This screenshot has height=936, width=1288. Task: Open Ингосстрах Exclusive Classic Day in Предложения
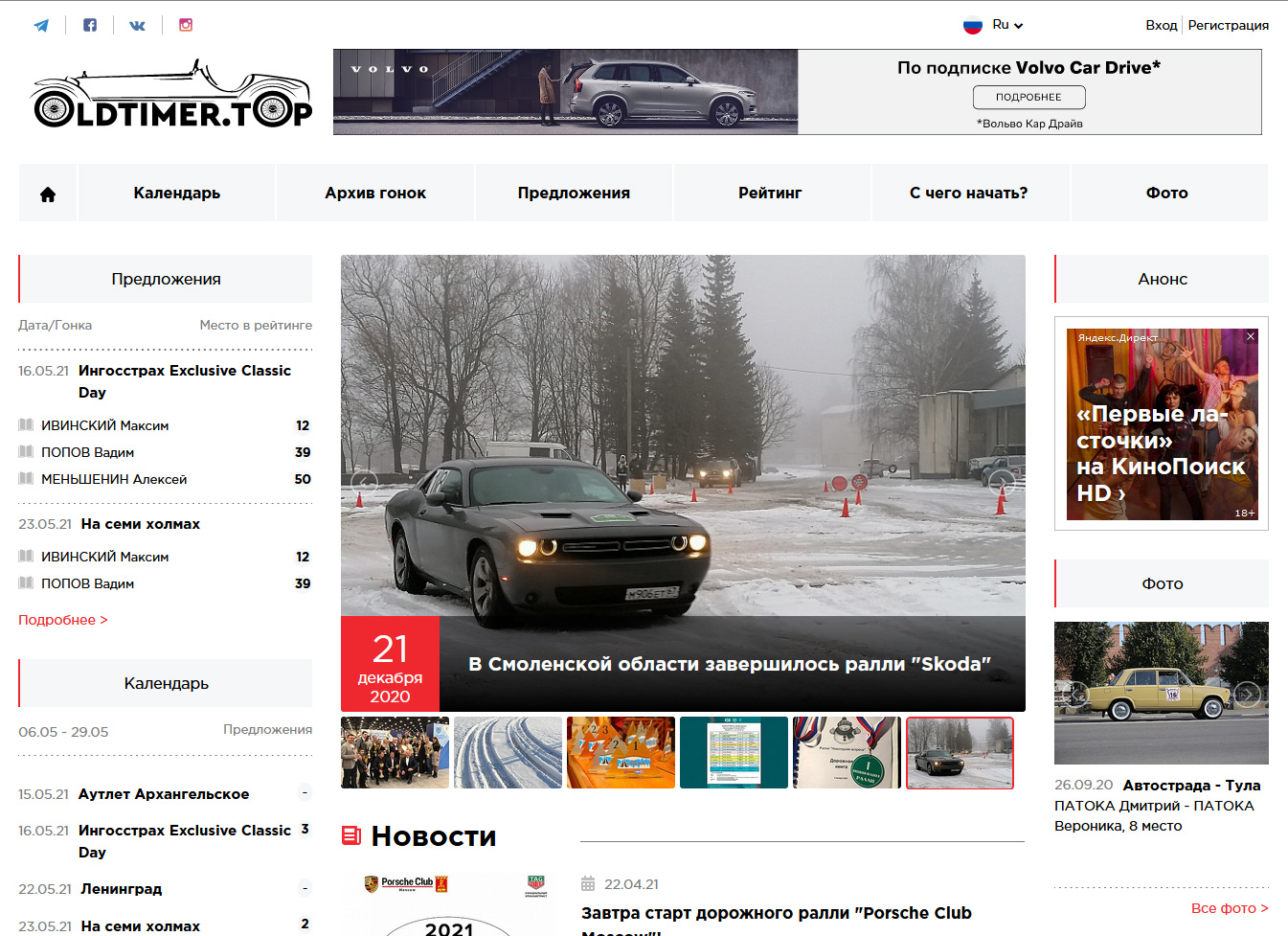coord(185,381)
